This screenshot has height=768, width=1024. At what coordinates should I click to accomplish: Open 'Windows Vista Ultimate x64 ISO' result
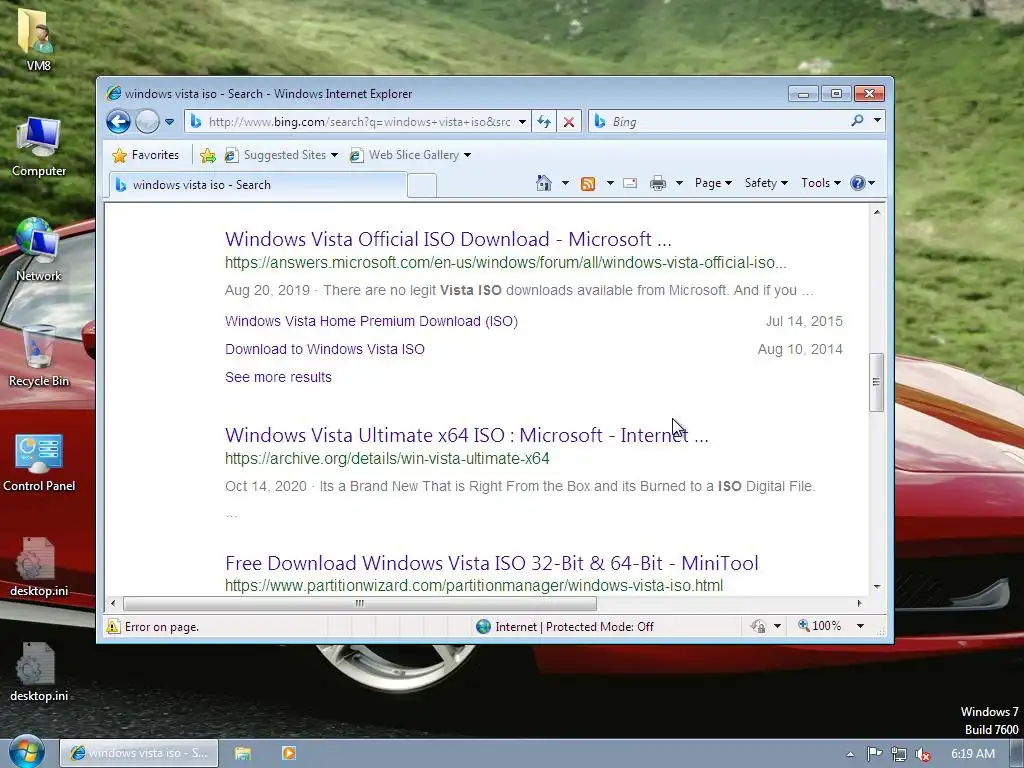coord(466,435)
